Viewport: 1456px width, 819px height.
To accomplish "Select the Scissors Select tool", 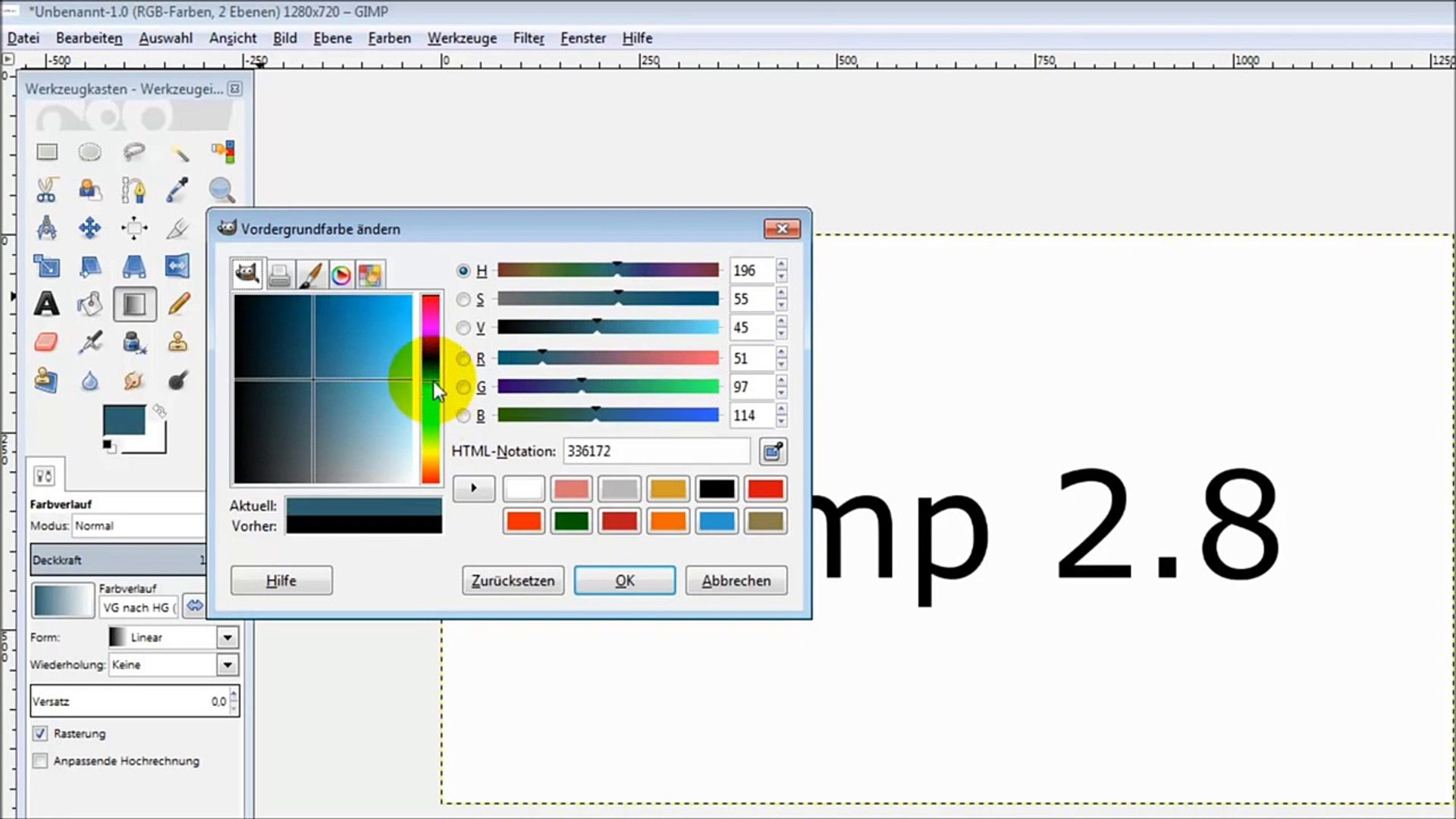I will pyautogui.click(x=47, y=190).
